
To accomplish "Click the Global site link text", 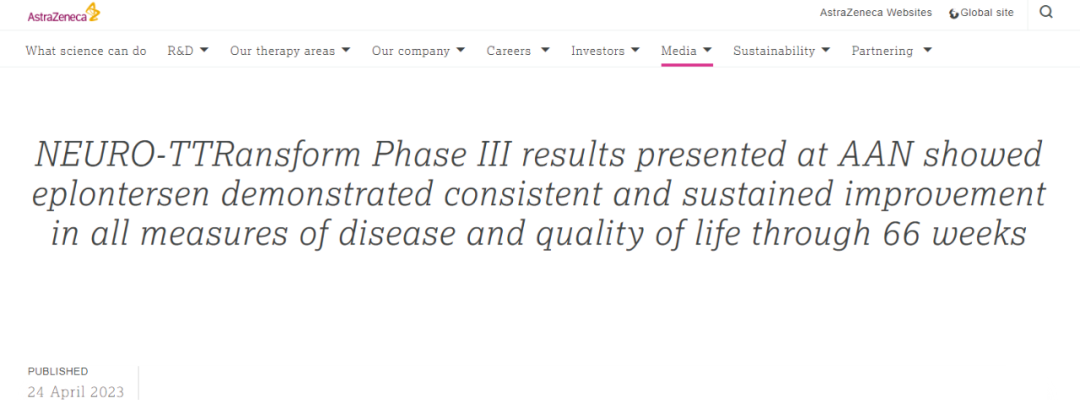I will pyautogui.click(x=987, y=13).
